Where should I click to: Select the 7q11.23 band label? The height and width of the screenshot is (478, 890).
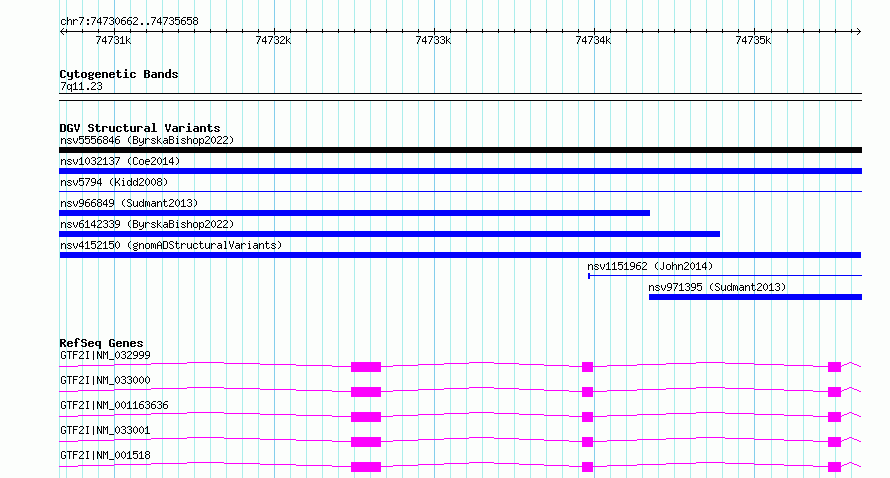81,86
